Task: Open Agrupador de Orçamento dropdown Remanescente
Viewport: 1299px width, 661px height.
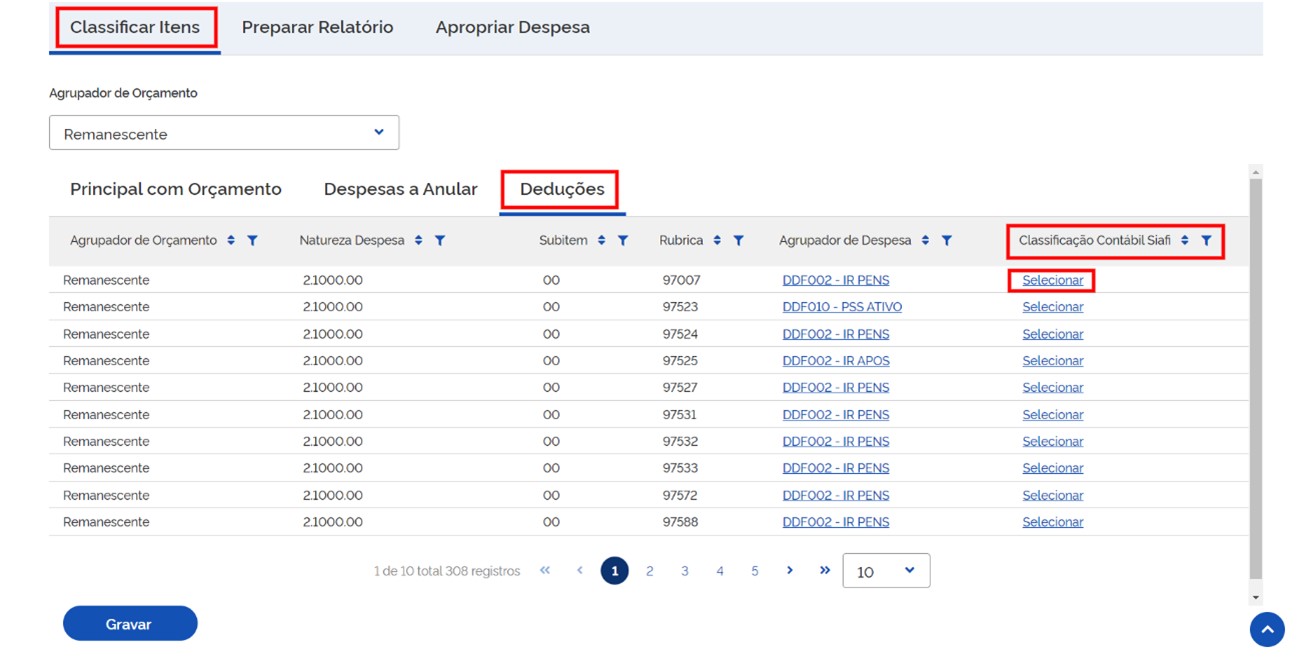Action: tap(224, 133)
